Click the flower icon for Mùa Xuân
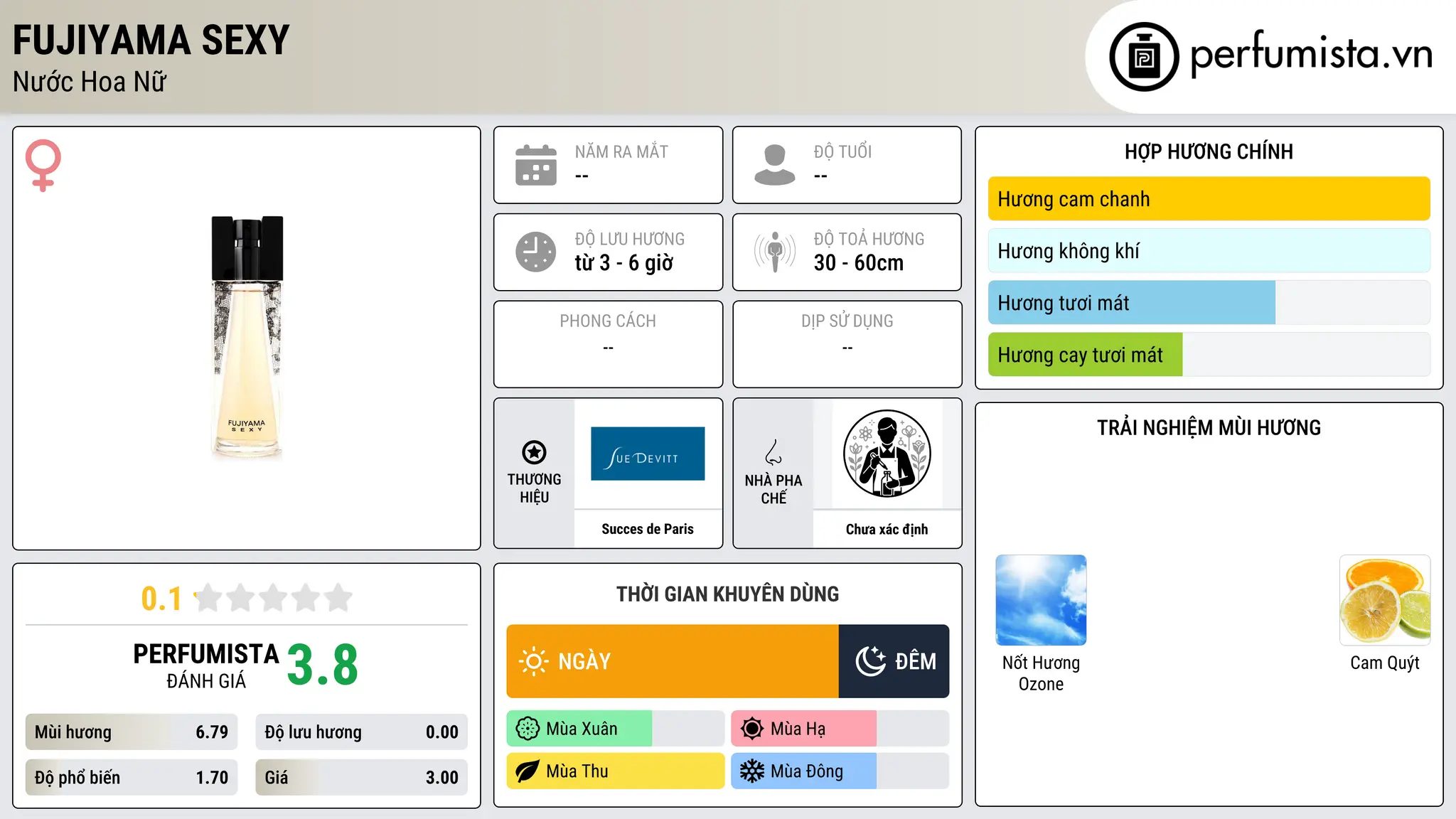This screenshot has height=819, width=1456. point(528,729)
